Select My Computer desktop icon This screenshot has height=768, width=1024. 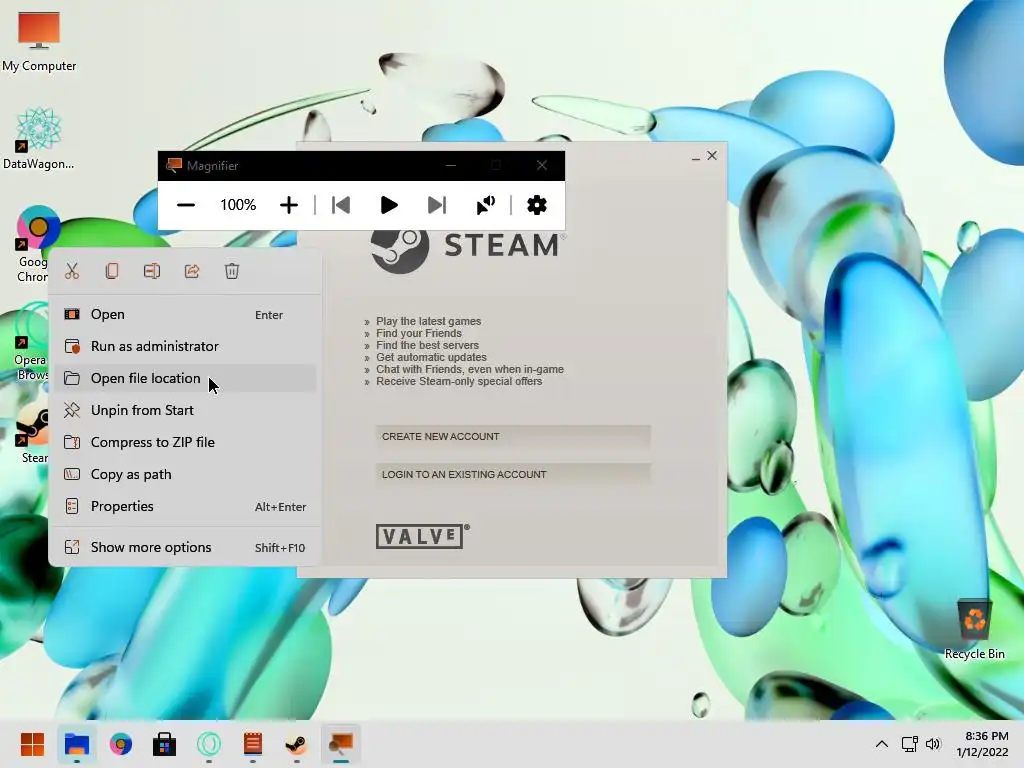[39, 40]
